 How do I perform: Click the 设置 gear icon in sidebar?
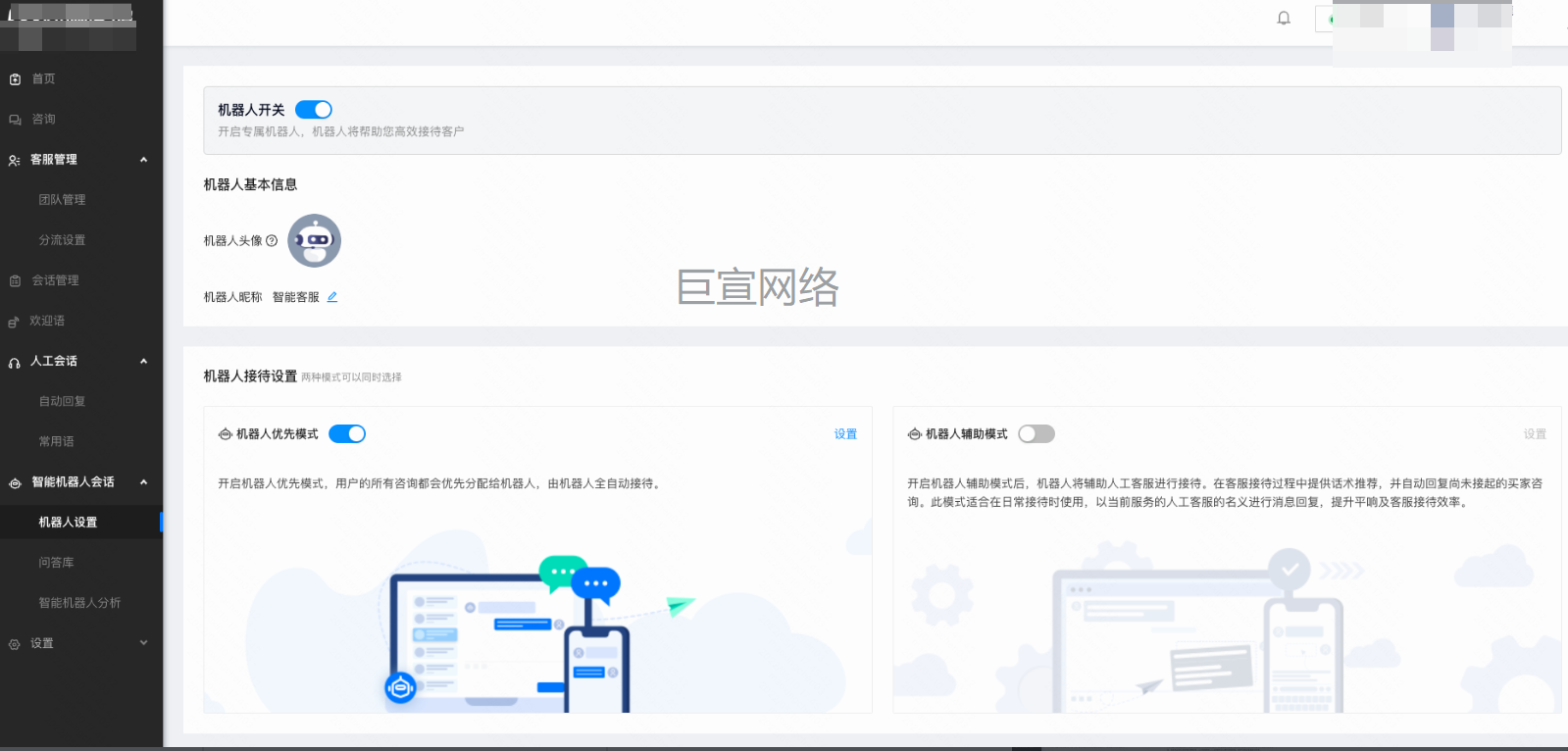tap(15, 644)
